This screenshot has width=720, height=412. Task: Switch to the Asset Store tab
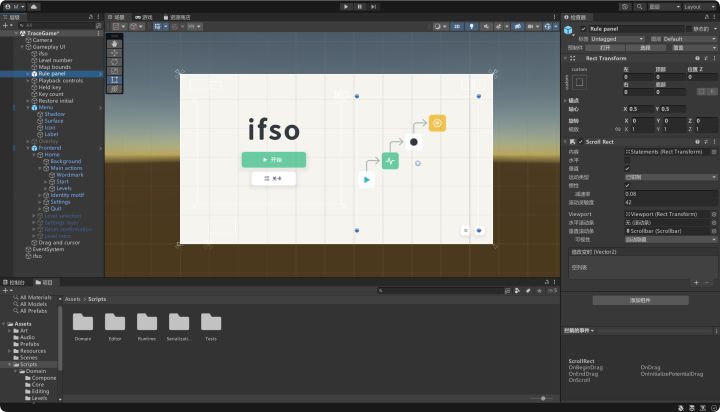(177, 17)
